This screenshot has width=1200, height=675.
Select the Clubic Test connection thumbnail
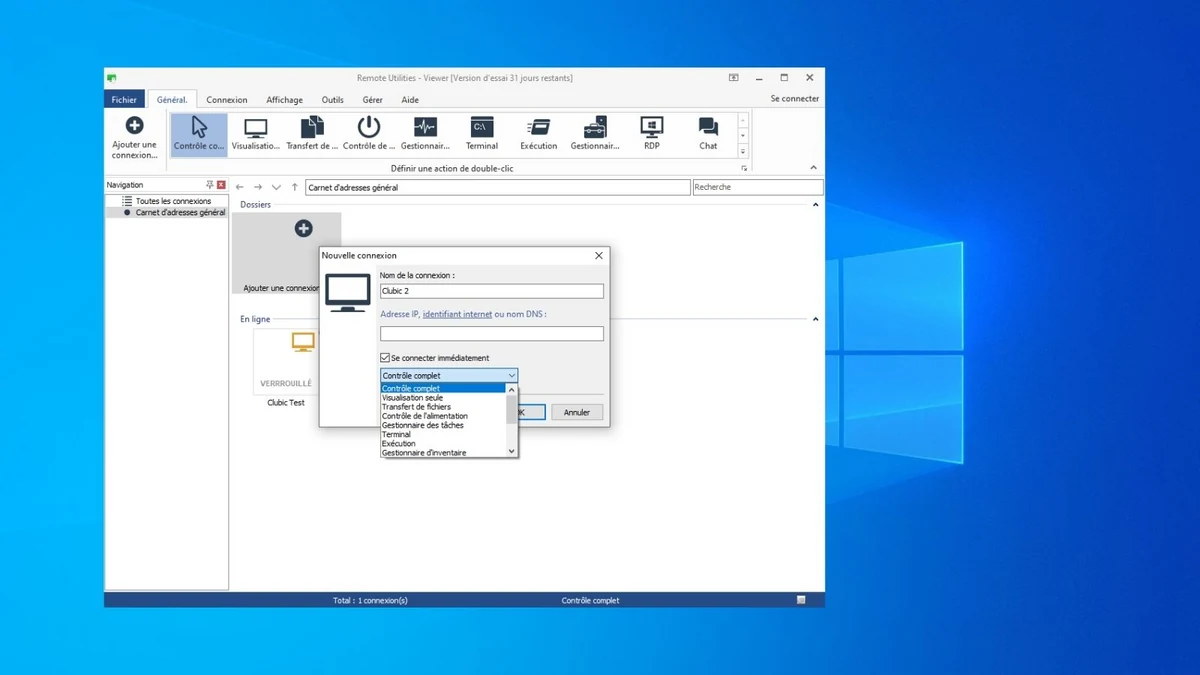[x=286, y=363]
